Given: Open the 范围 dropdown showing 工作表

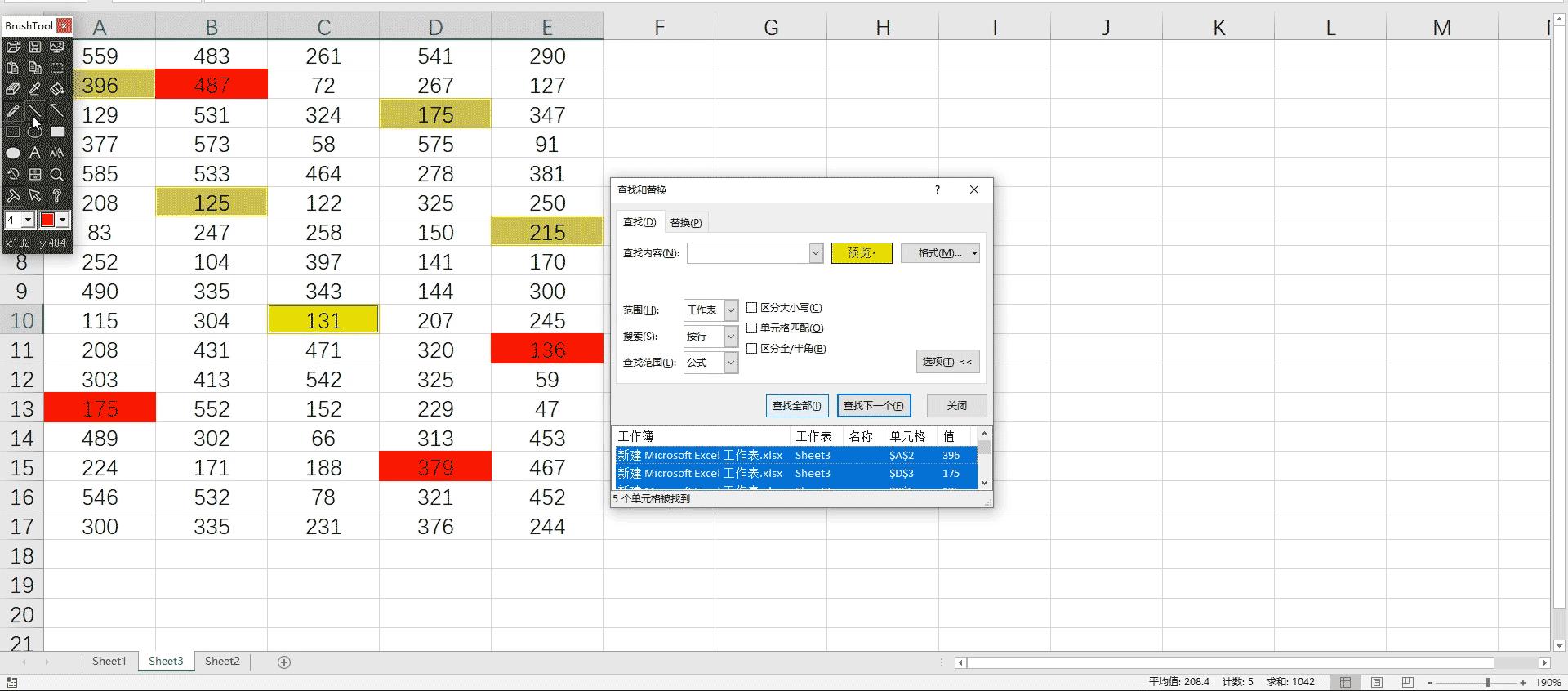Looking at the screenshot, I should [x=731, y=310].
